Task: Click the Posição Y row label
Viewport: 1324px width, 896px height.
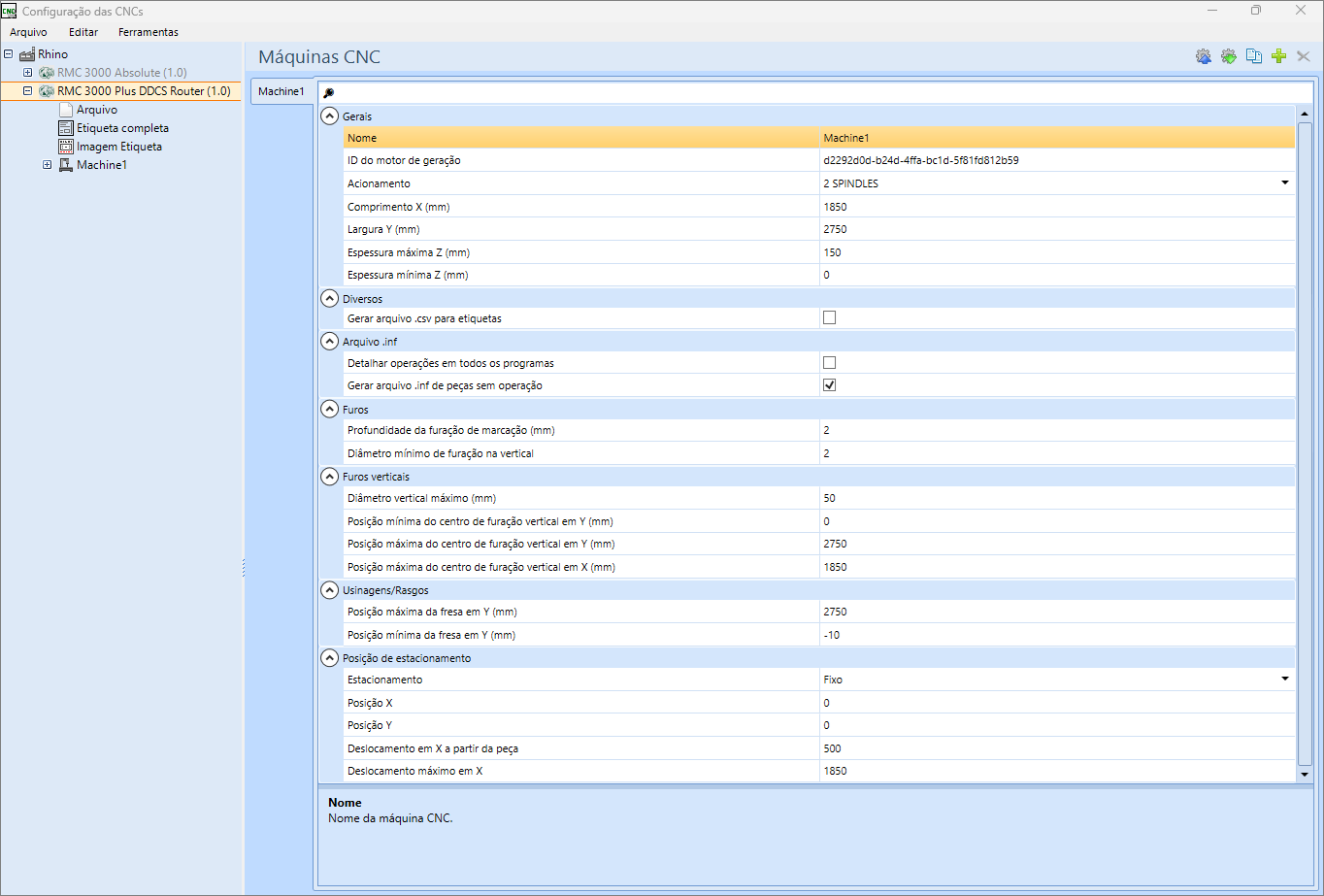Action: 370,725
